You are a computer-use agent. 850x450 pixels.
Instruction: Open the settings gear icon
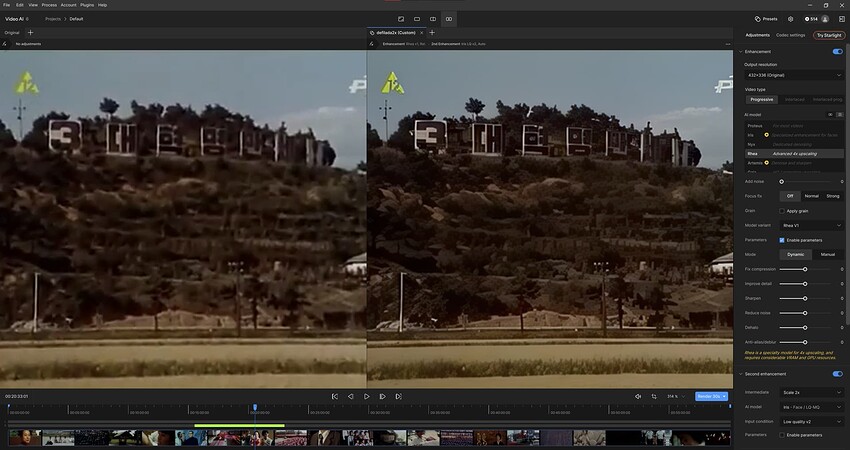pyautogui.click(x=790, y=18)
